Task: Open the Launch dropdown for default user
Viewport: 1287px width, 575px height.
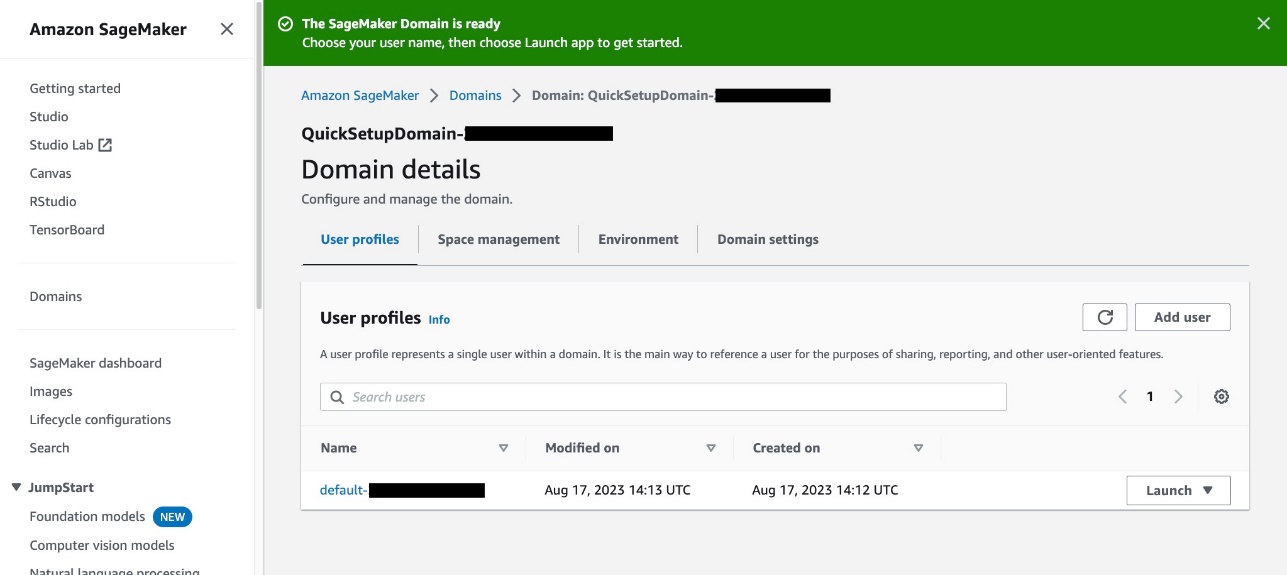Action: [x=1178, y=490]
